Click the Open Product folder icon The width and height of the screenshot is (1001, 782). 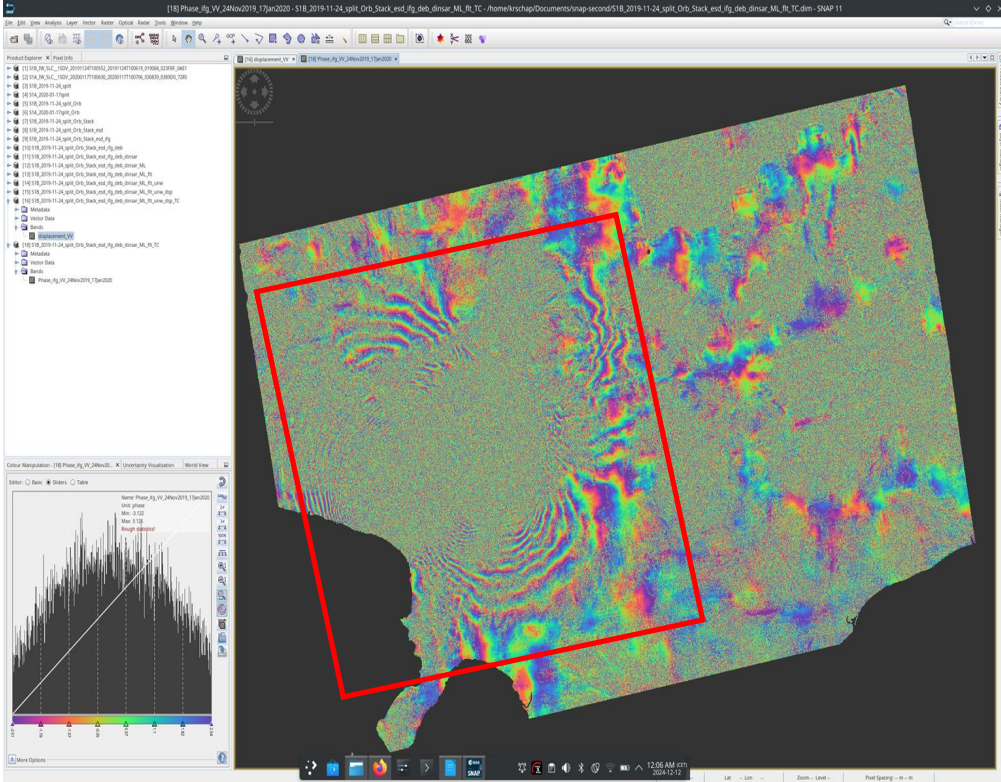tap(13, 39)
